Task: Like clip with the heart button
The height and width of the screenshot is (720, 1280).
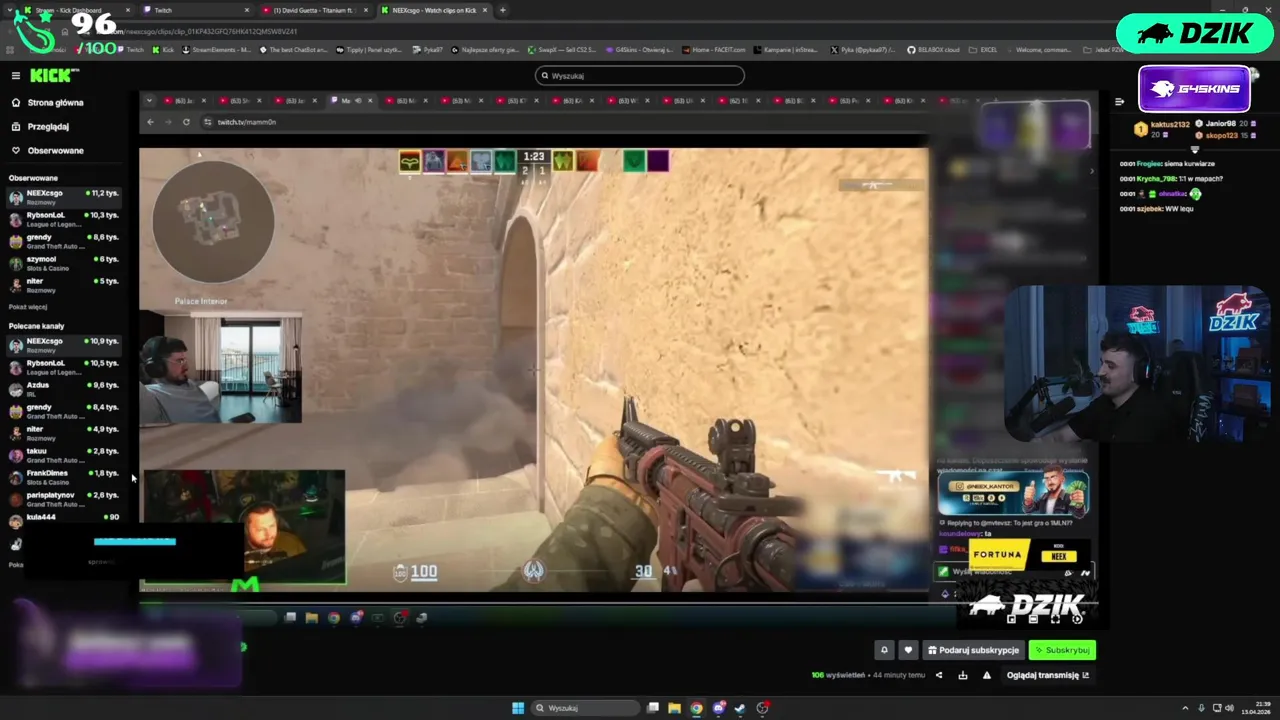Action: coord(908,650)
